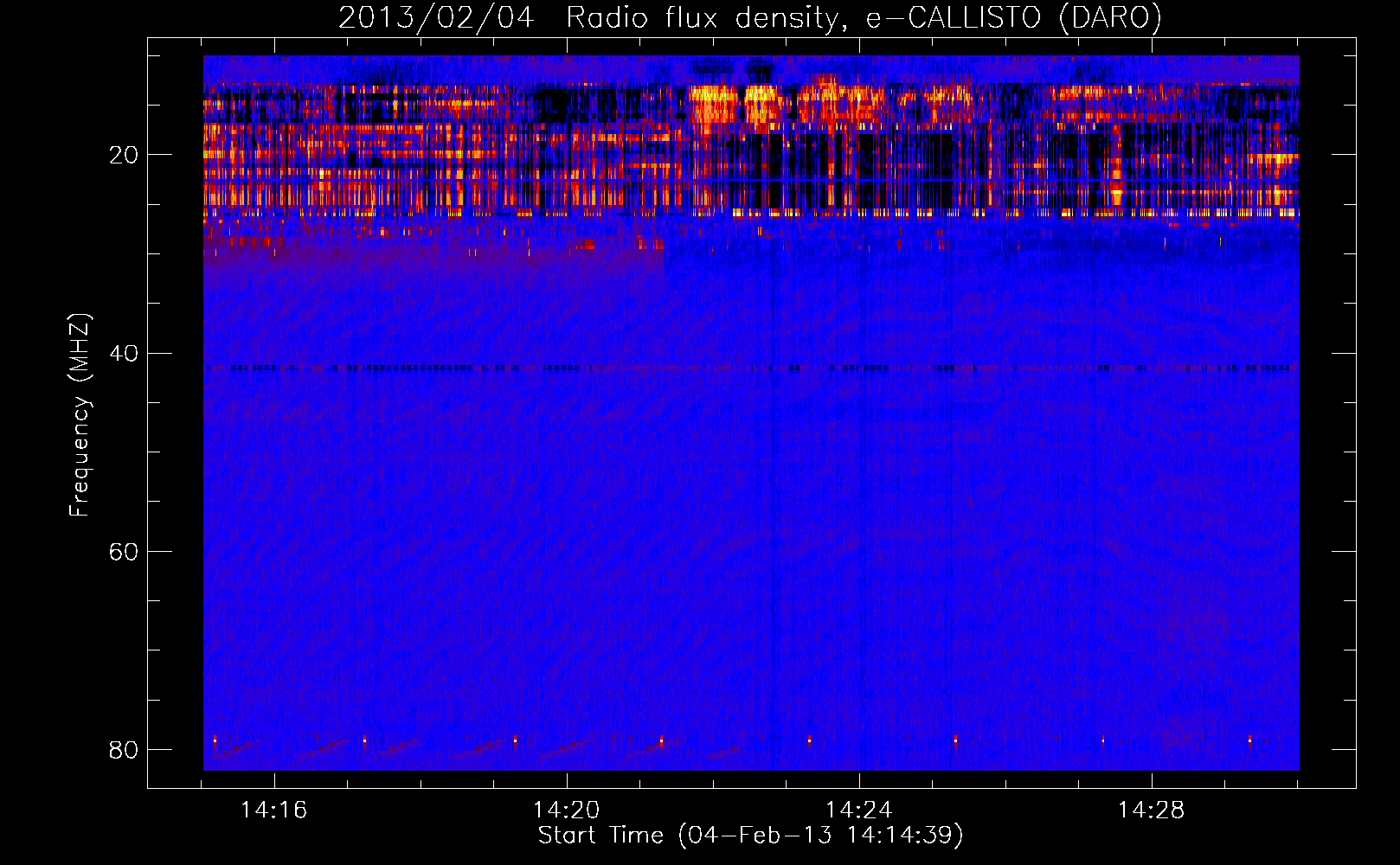This screenshot has height=865, width=1400.
Task: Click the "14:16" time tick label
Action: [274, 810]
